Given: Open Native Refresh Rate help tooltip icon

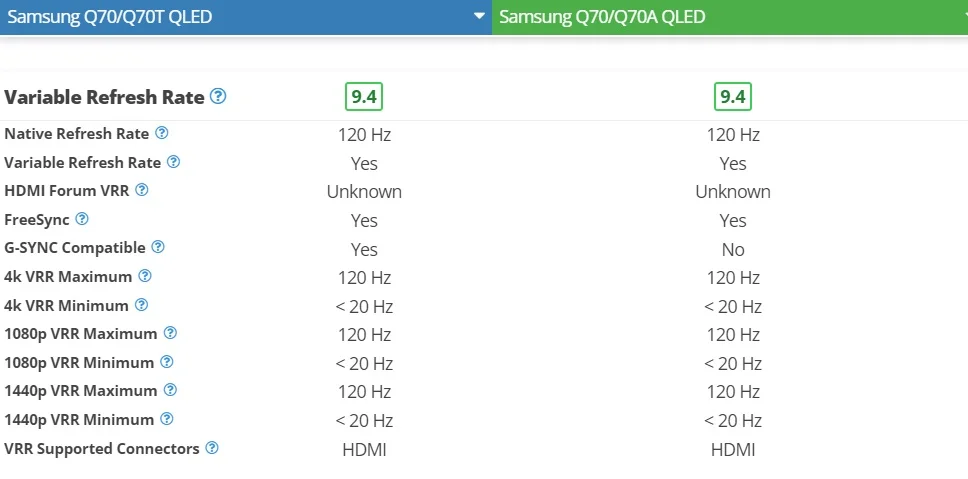Looking at the screenshot, I should (x=162, y=133).
